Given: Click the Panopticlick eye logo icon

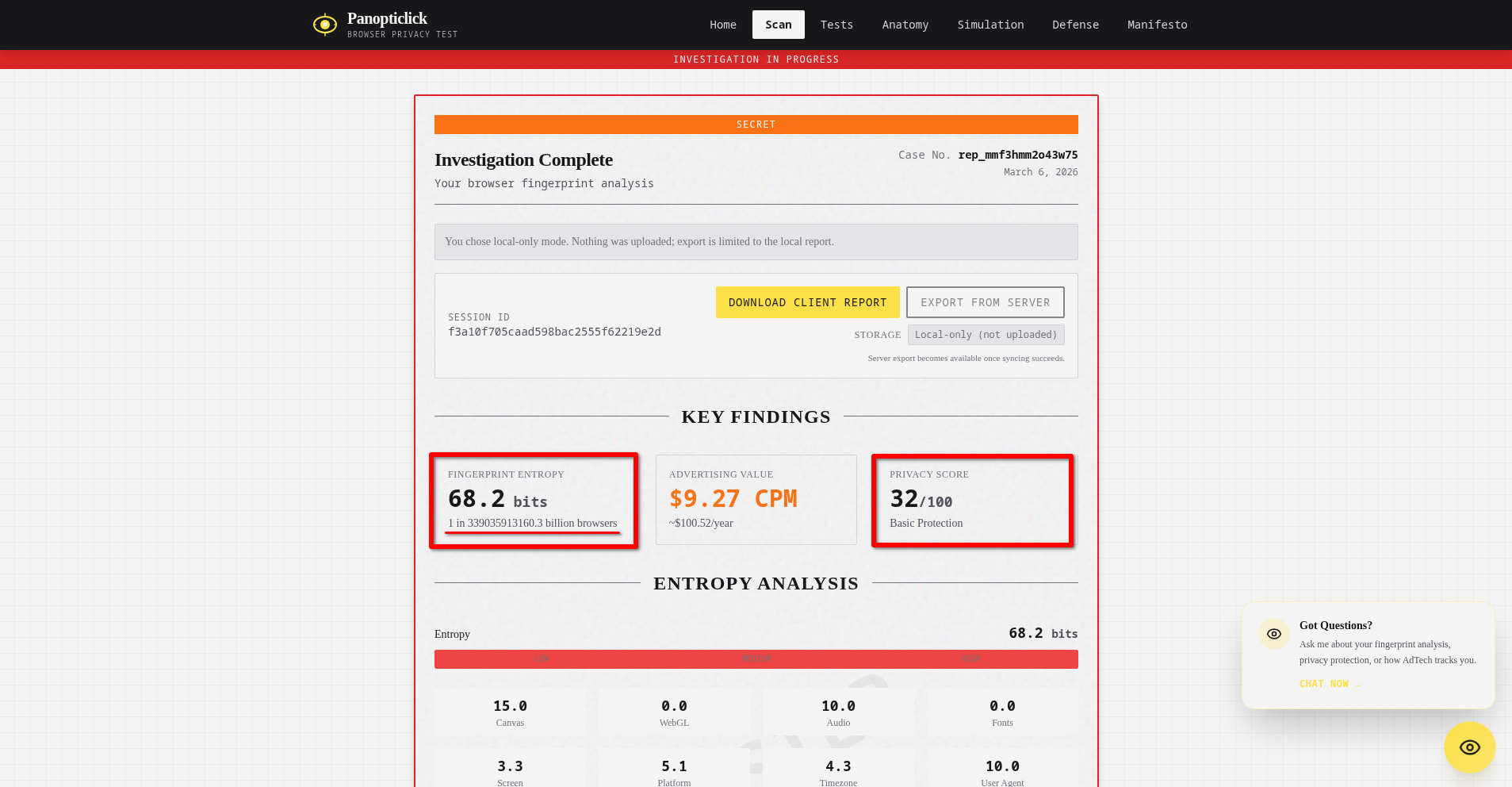Looking at the screenshot, I should point(324,25).
